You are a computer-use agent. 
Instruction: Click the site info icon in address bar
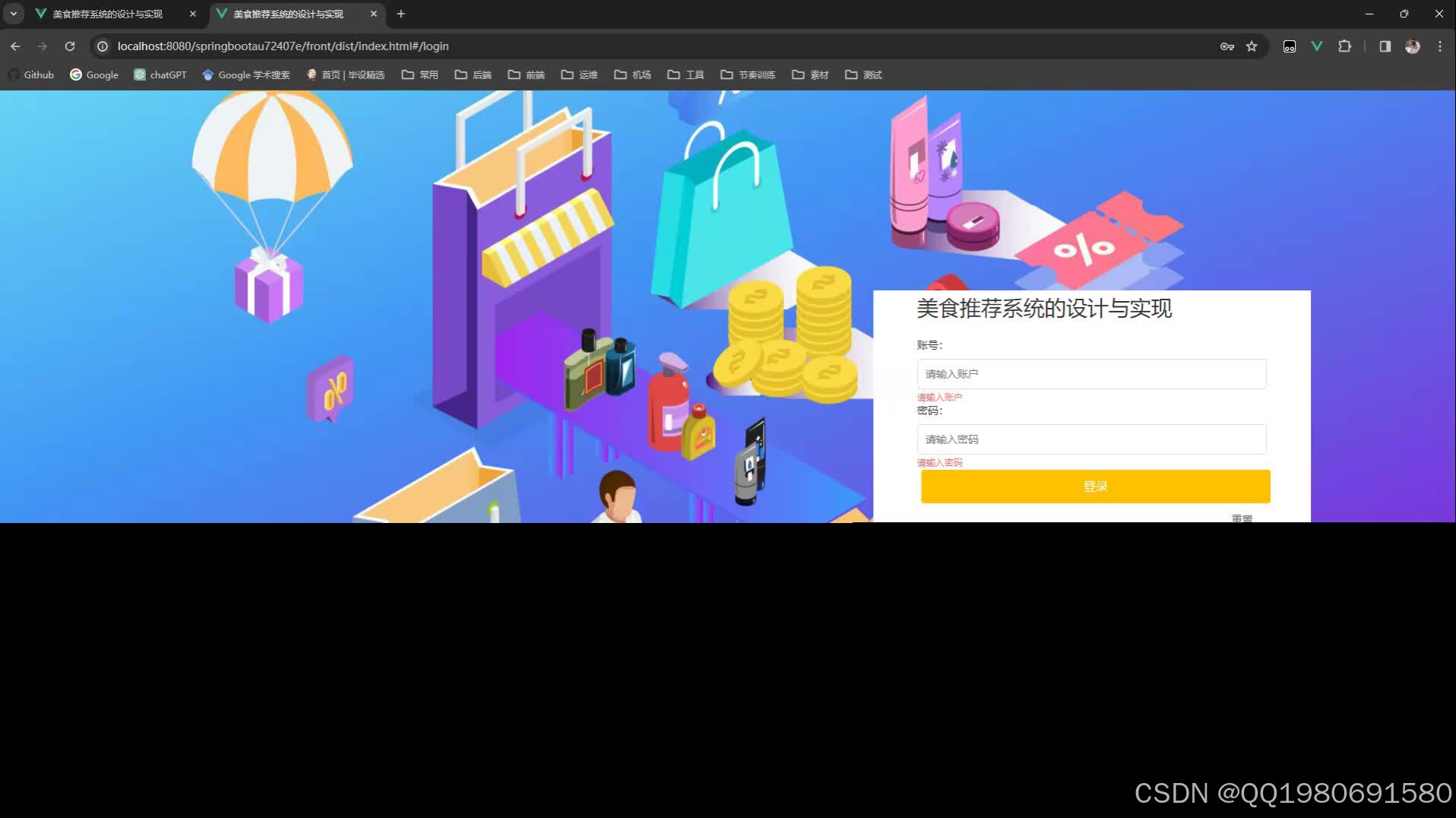click(x=103, y=46)
